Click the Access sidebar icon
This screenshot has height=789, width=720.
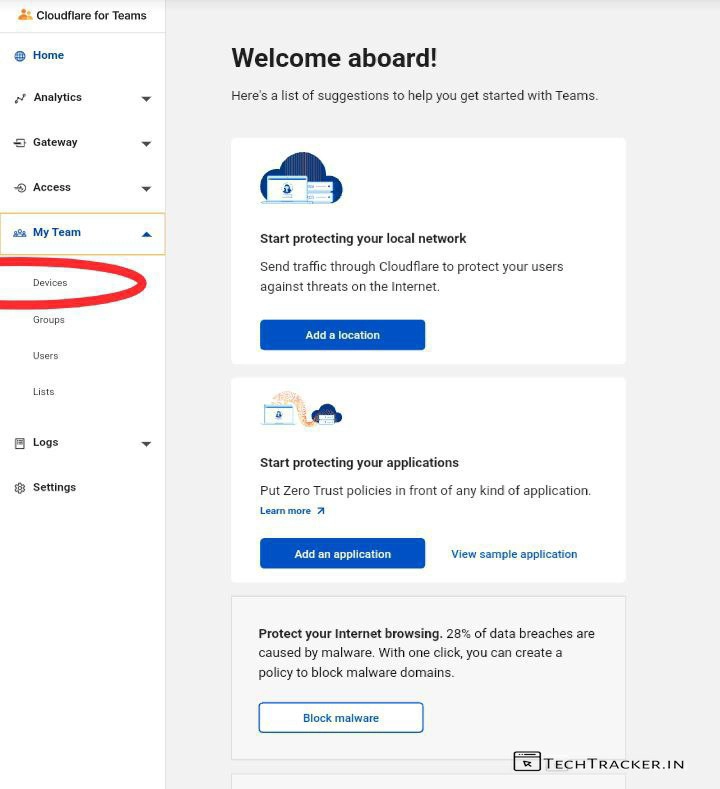(x=20, y=188)
